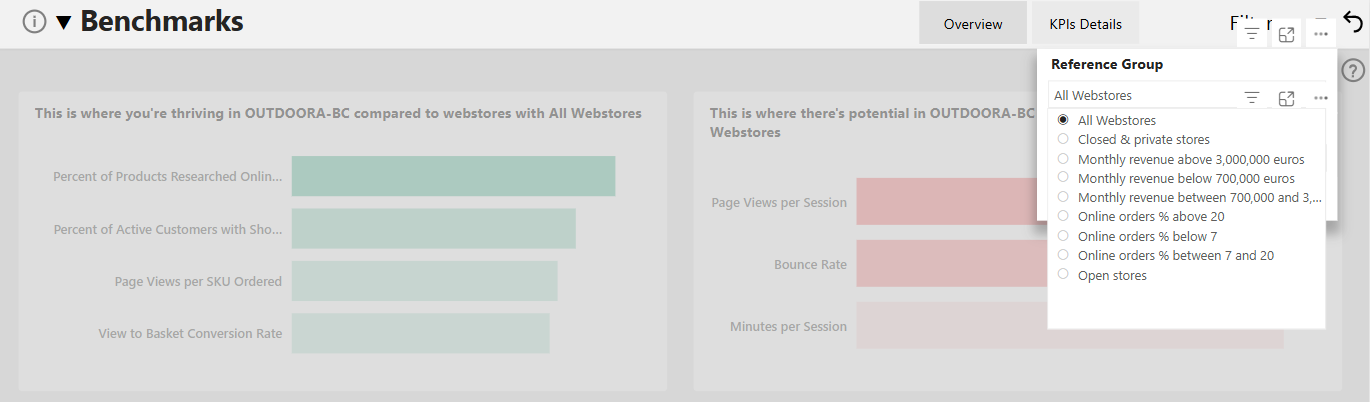Viewport: 1370px width, 402px height.
Task: Open the All Webstores dropdown field
Action: click(x=1145, y=96)
